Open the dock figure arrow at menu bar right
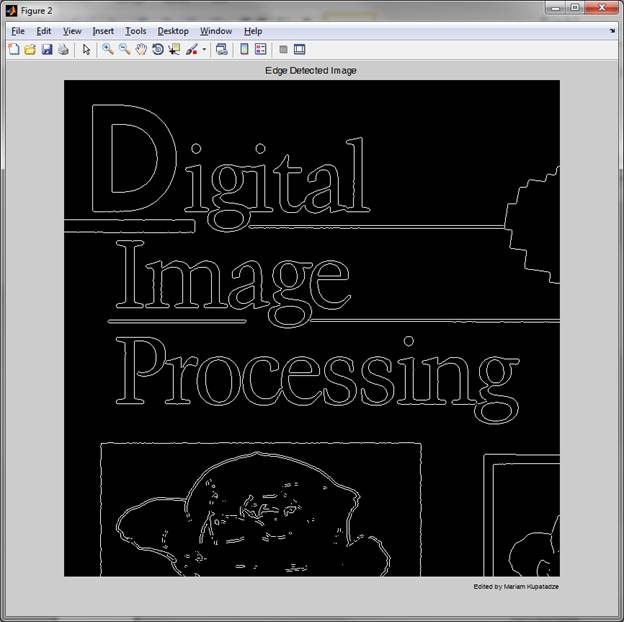This screenshot has width=624, height=622. pyautogui.click(x=612, y=31)
